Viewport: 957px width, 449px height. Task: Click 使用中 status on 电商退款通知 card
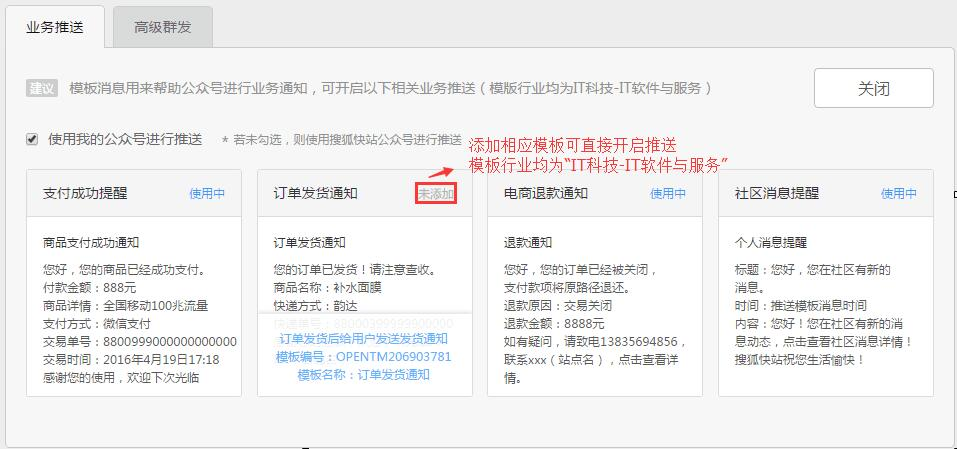pos(668,193)
